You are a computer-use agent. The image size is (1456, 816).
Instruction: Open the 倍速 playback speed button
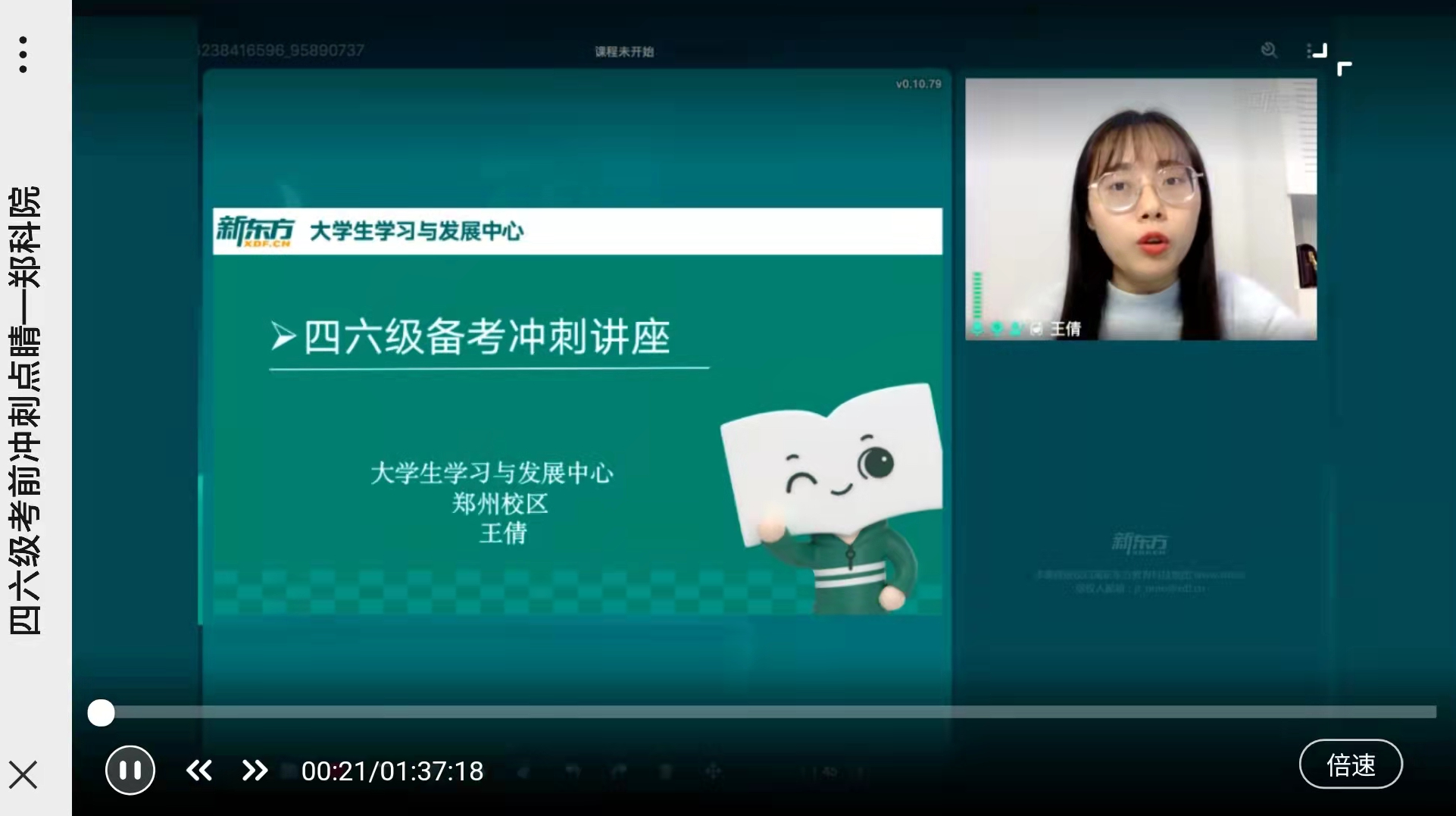pyautogui.click(x=1351, y=764)
